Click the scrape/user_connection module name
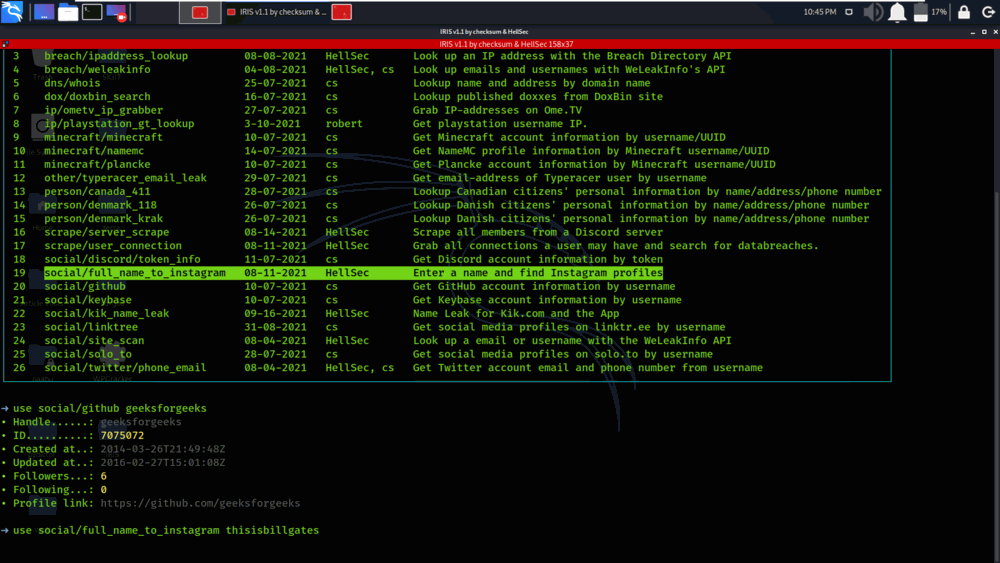1000x563 pixels. tap(113, 245)
